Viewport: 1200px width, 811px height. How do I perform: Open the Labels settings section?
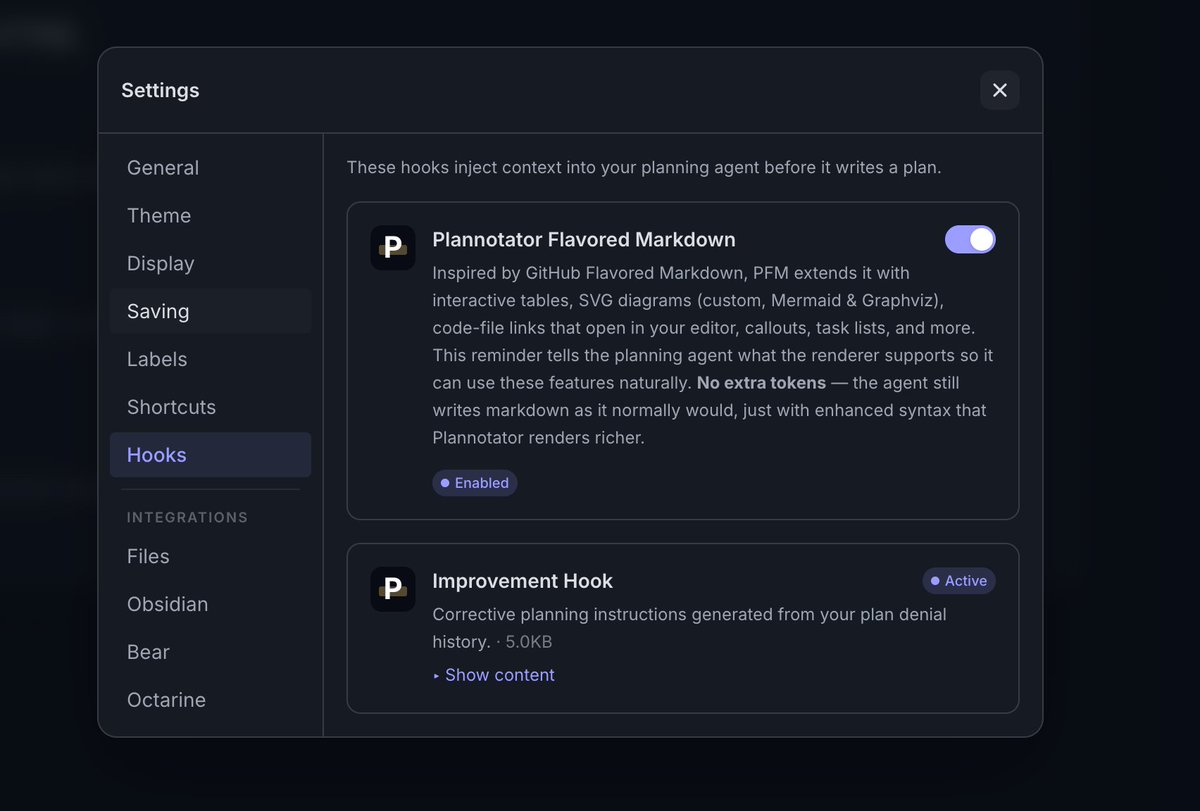[210, 359]
